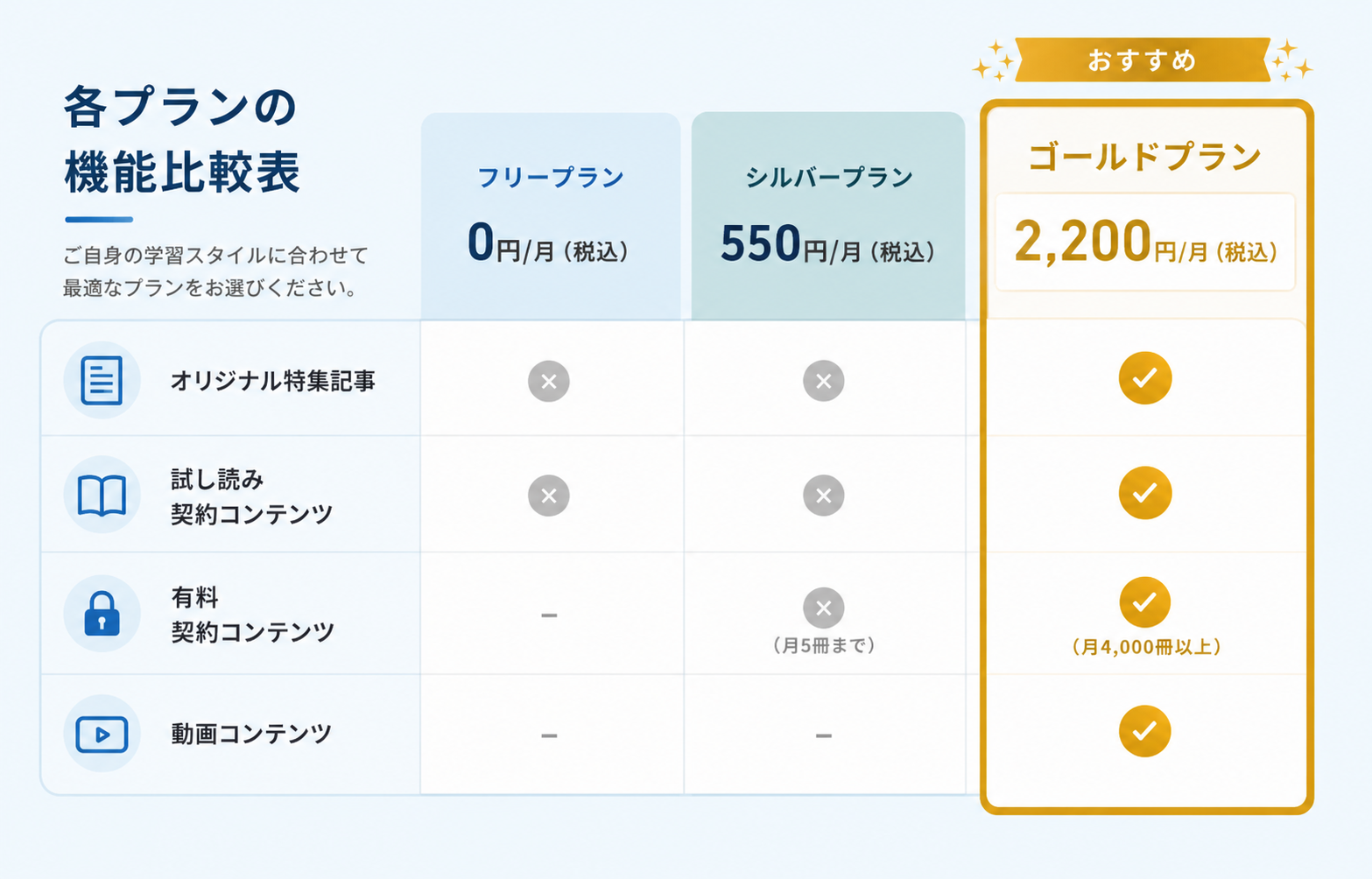Click the シルバープラン gray X for 試し読み
The height and width of the screenshot is (879, 1372).
pos(824,496)
